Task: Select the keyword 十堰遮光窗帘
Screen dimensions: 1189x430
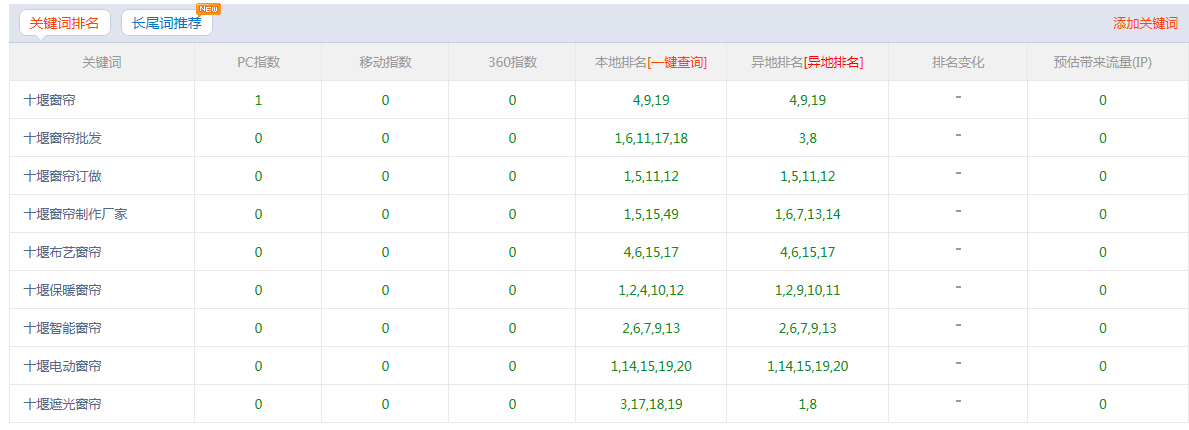Action: point(62,404)
